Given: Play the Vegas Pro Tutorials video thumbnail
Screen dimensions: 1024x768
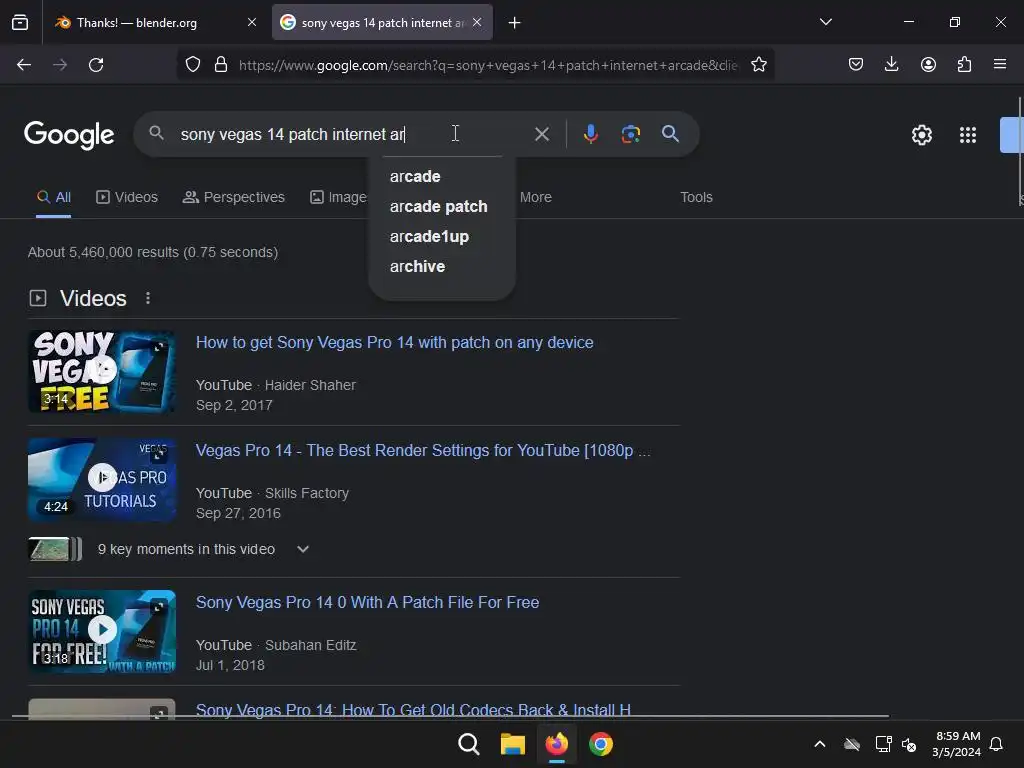Looking at the screenshot, I should 102,479.
